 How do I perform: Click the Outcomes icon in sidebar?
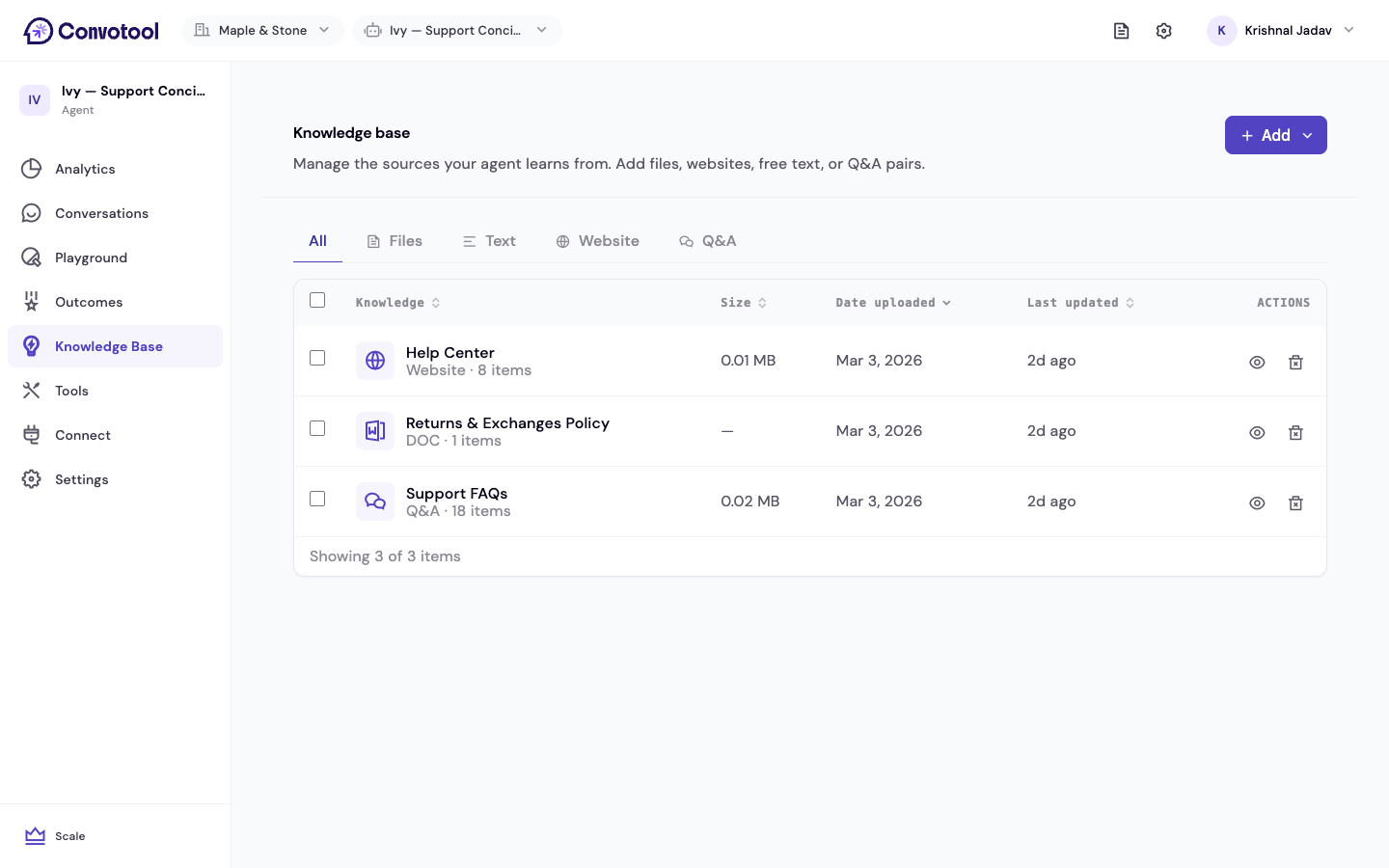(32, 302)
